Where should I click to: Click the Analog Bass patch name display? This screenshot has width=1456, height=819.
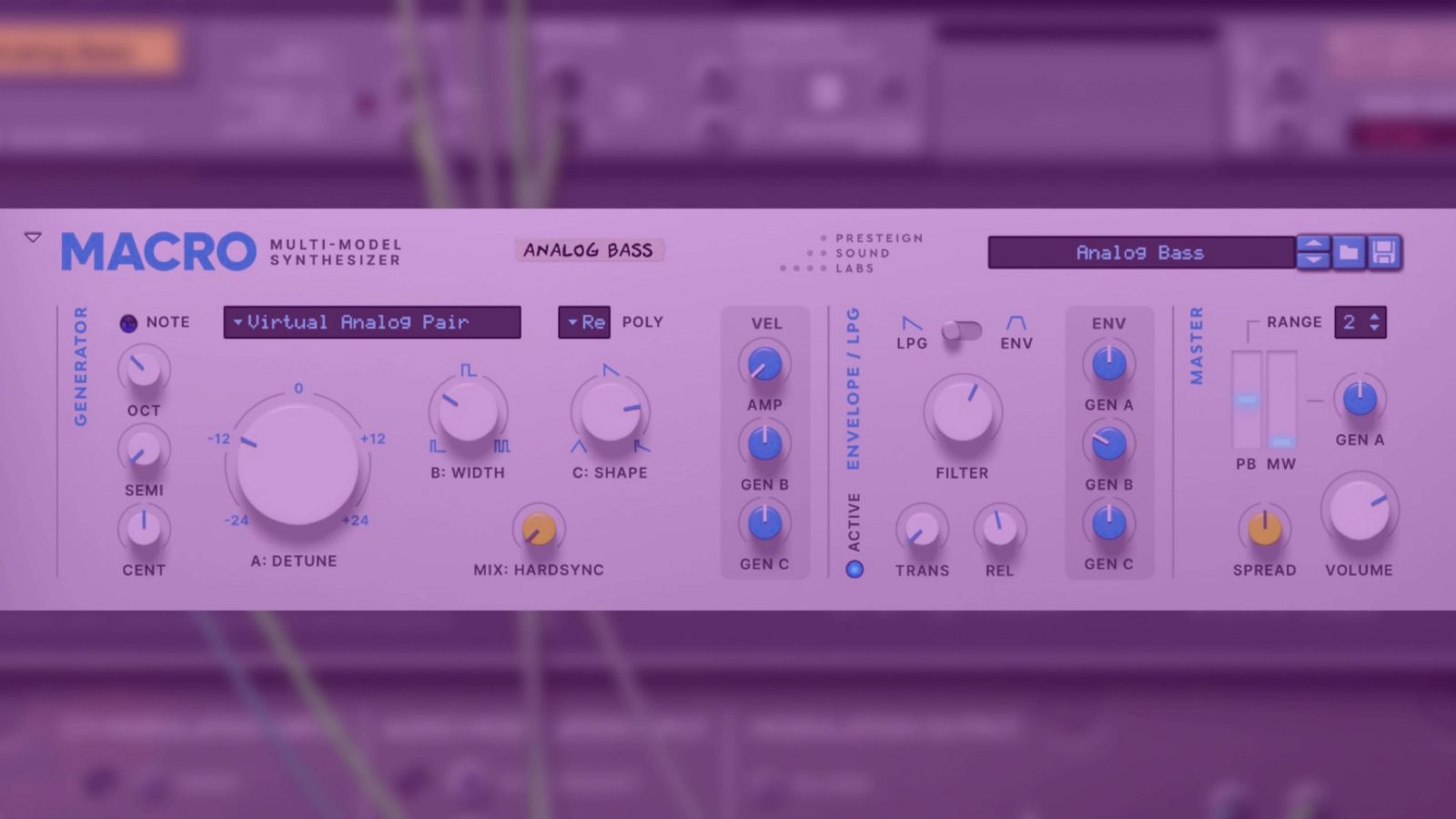click(1140, 253)
